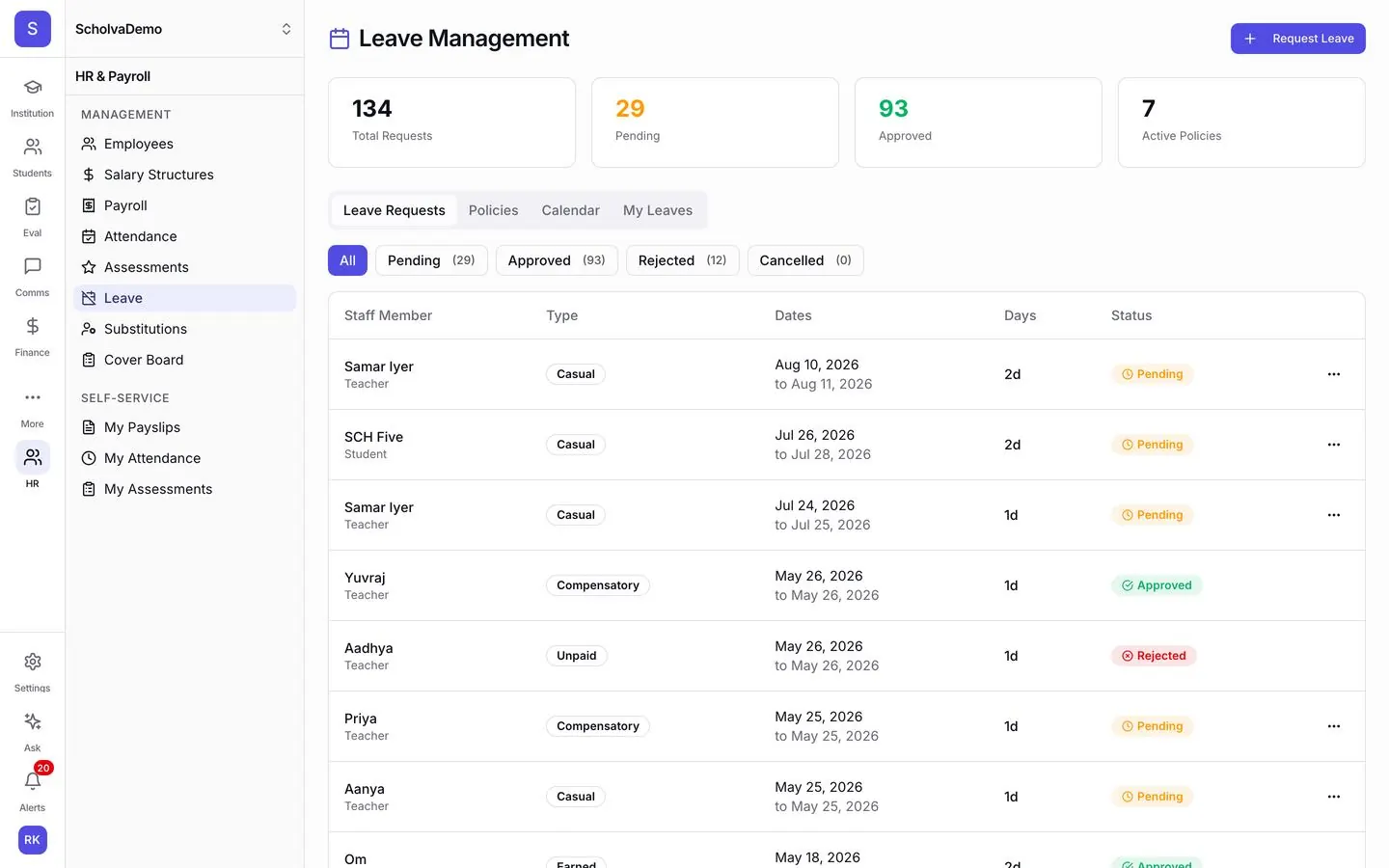Open Salary Structures in the sidebar
The height and width of the screenshot is (868, 1389).
tap(184, 175)
